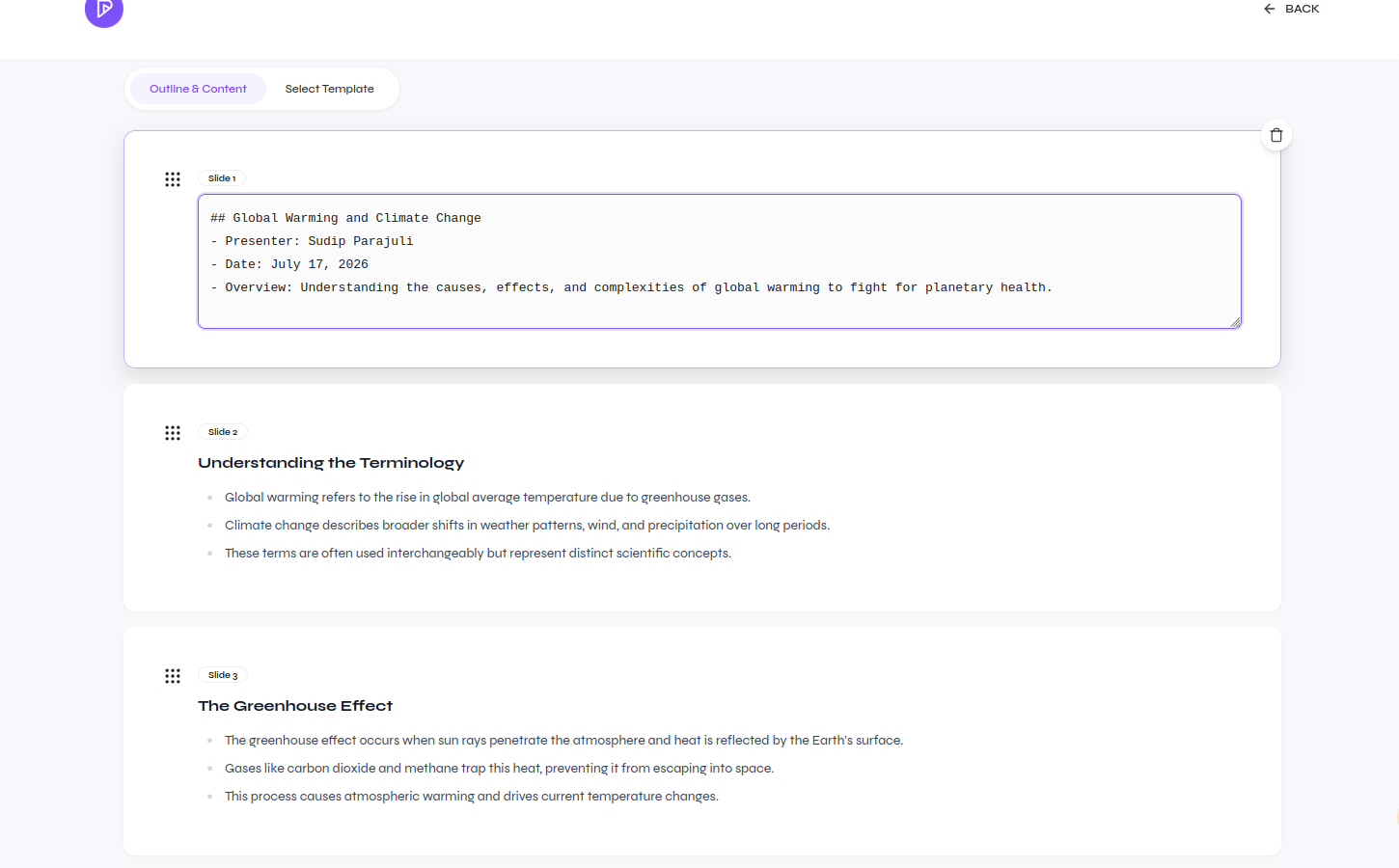Click the 'Overview: Understanding the causes' line
Screen dimensions: 1399x868
tap(631, 287)
